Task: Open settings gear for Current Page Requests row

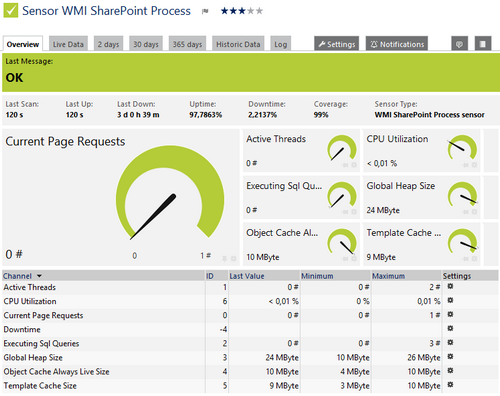Action: click(x=450, y=314)
